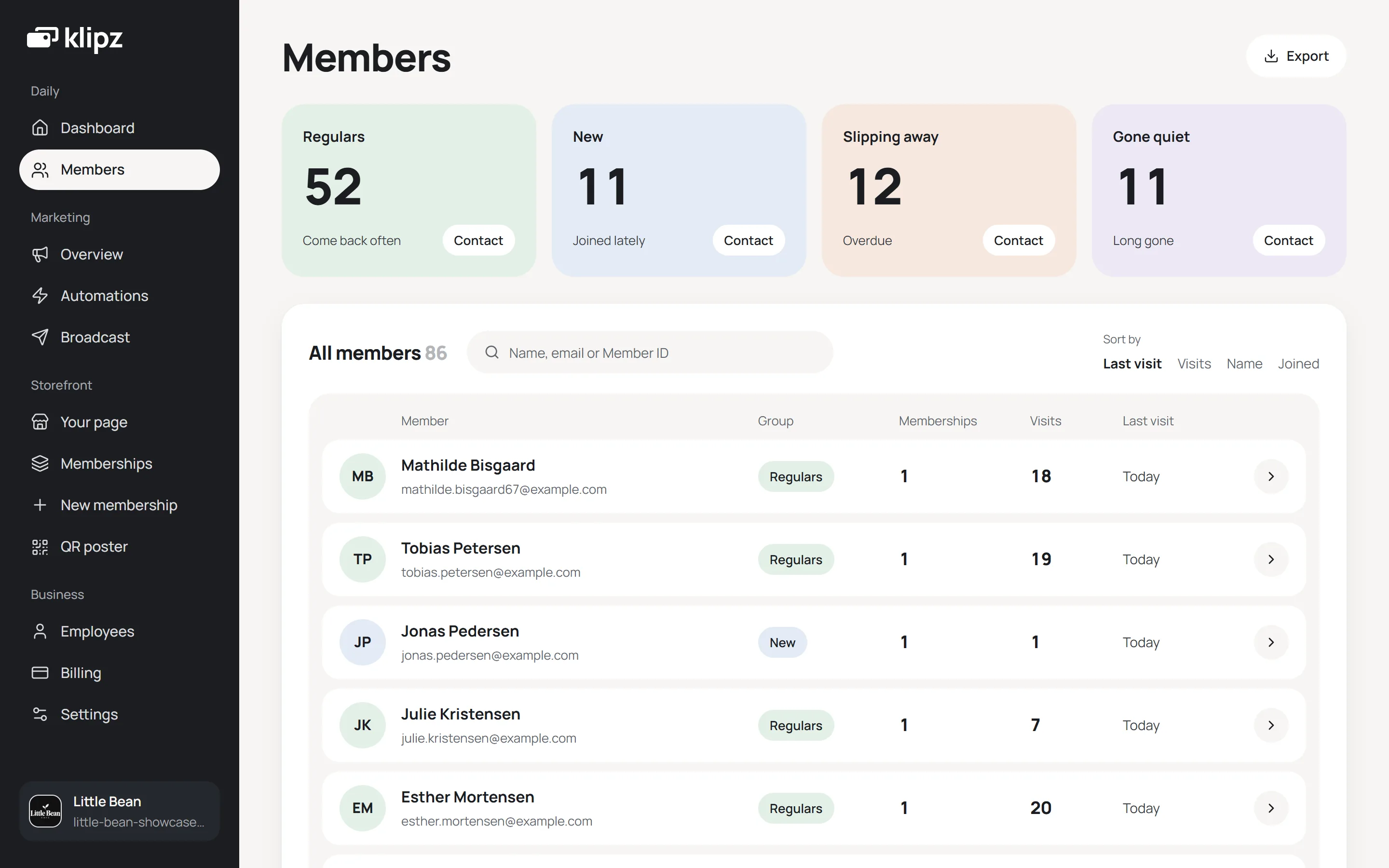Expand Julie Kristensen's row with its chevron
The image size is (1389, 868).
[1271, 725]
